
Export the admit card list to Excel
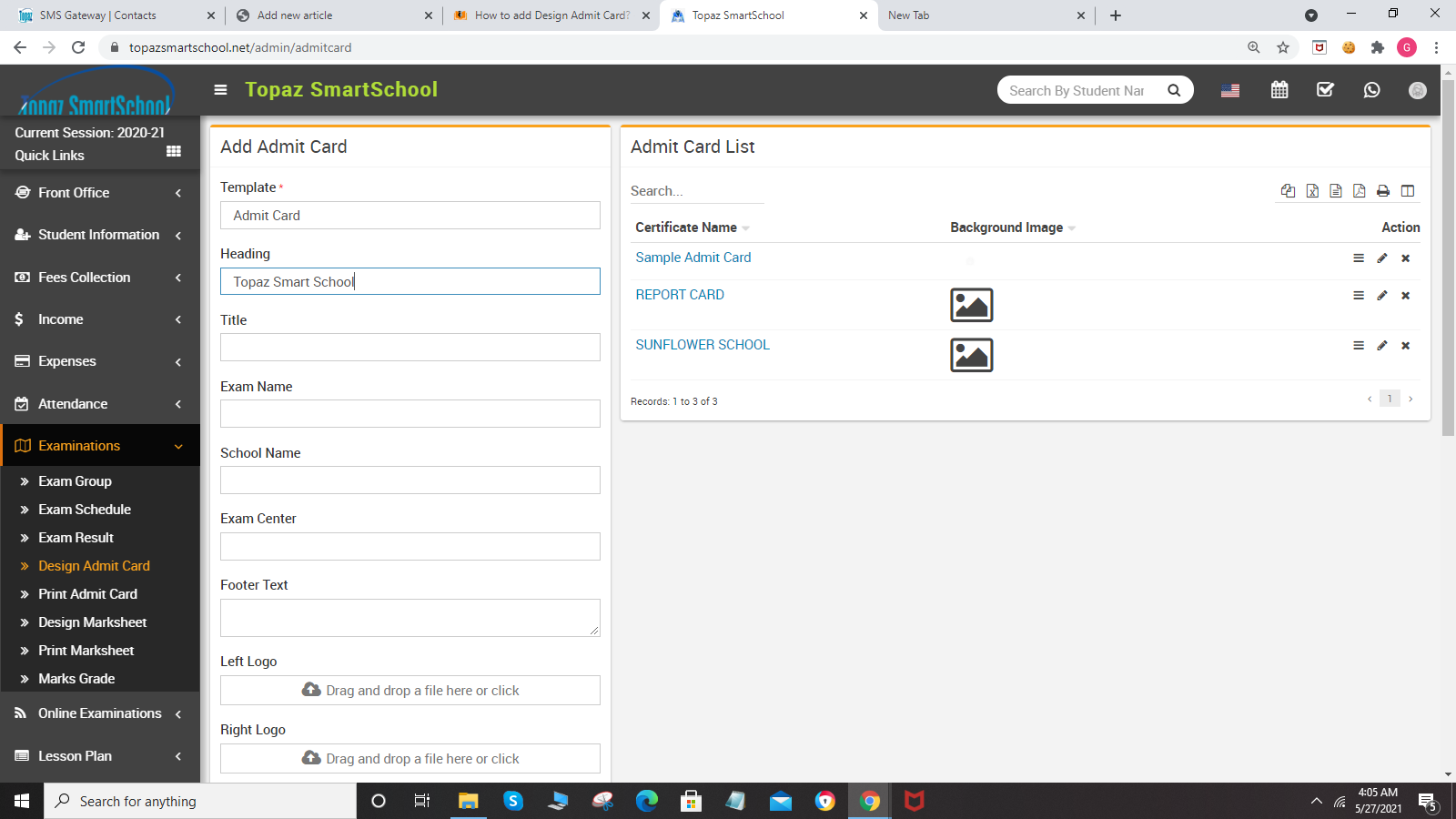[x=1311, y=191]
